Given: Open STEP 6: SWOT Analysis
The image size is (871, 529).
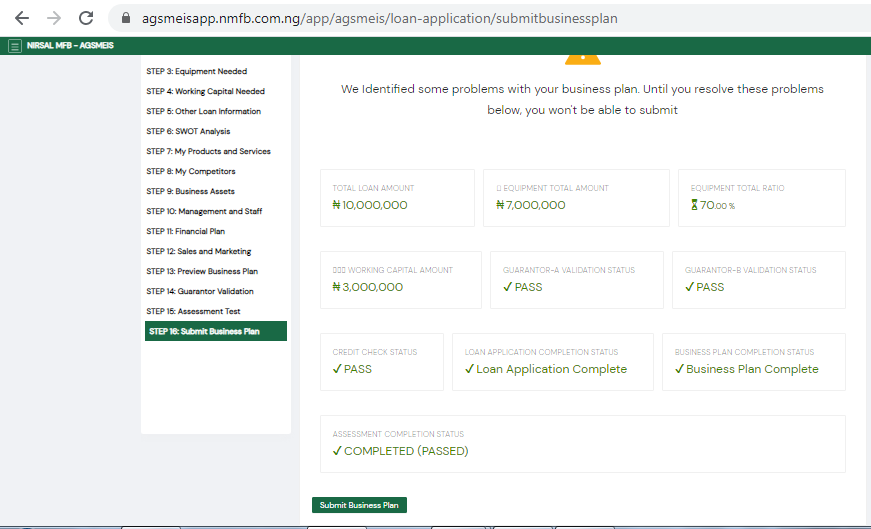Looking at the screenshot, I should (188, 131).
